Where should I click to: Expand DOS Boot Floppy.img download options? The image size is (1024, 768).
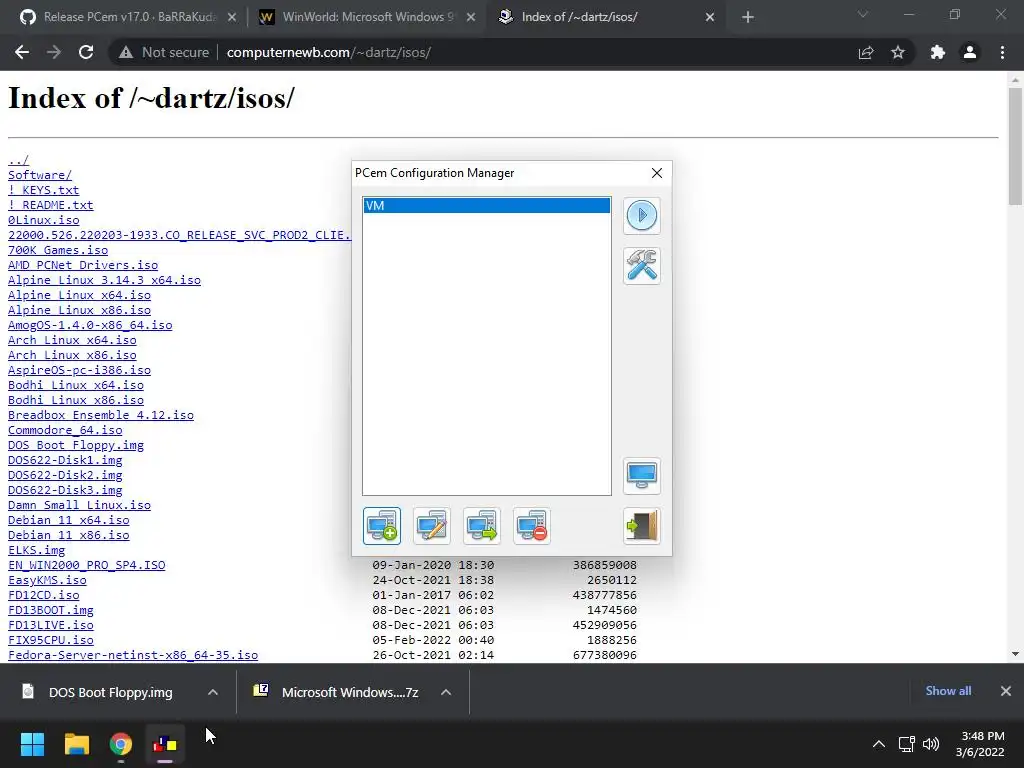click(213, 692)
